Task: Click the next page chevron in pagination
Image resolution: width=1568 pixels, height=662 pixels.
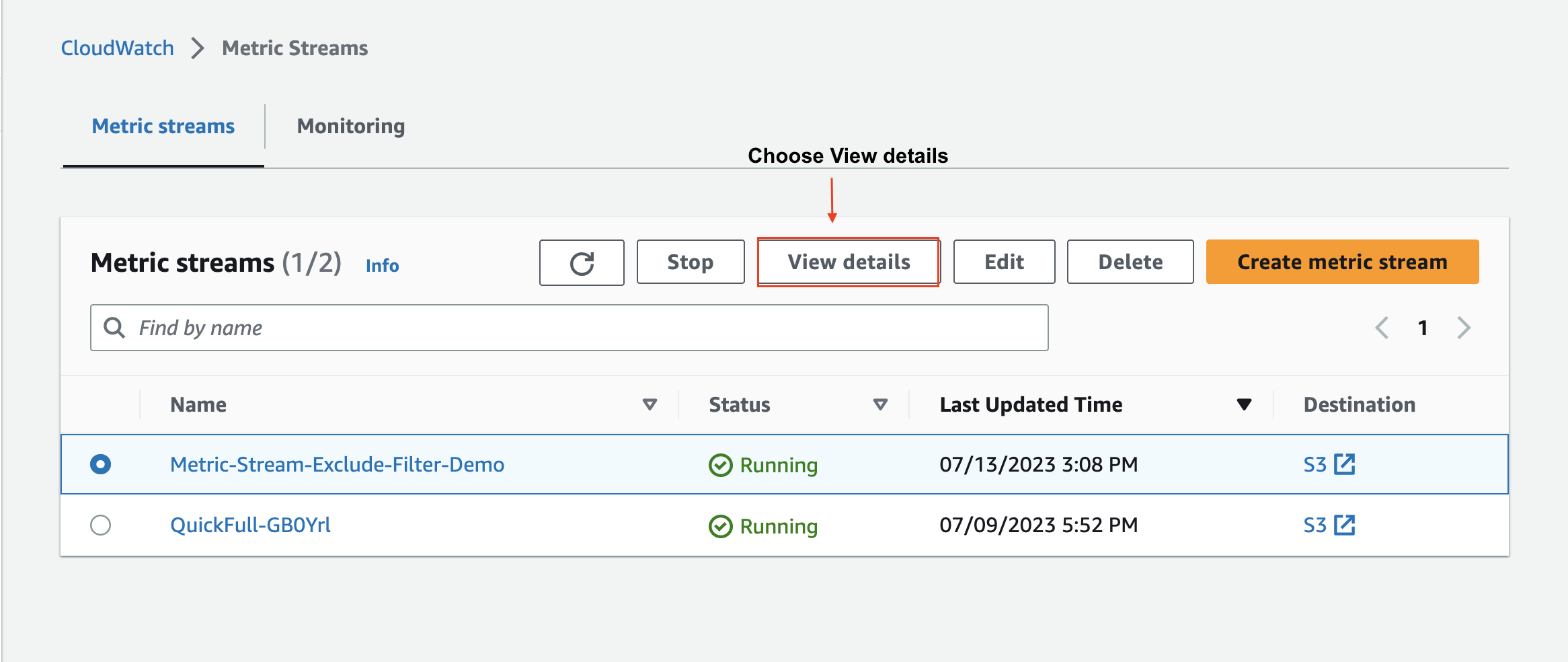Action: point(1464,328)
